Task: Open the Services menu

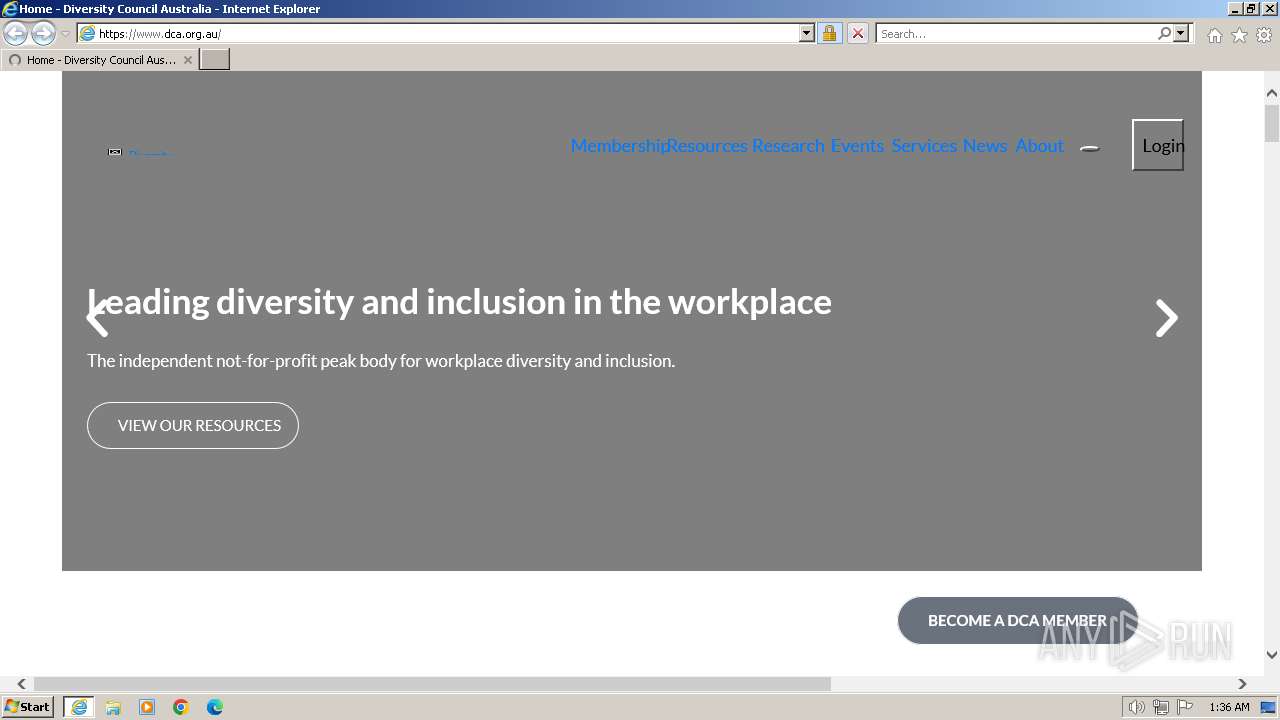Action: pos(924,146)
